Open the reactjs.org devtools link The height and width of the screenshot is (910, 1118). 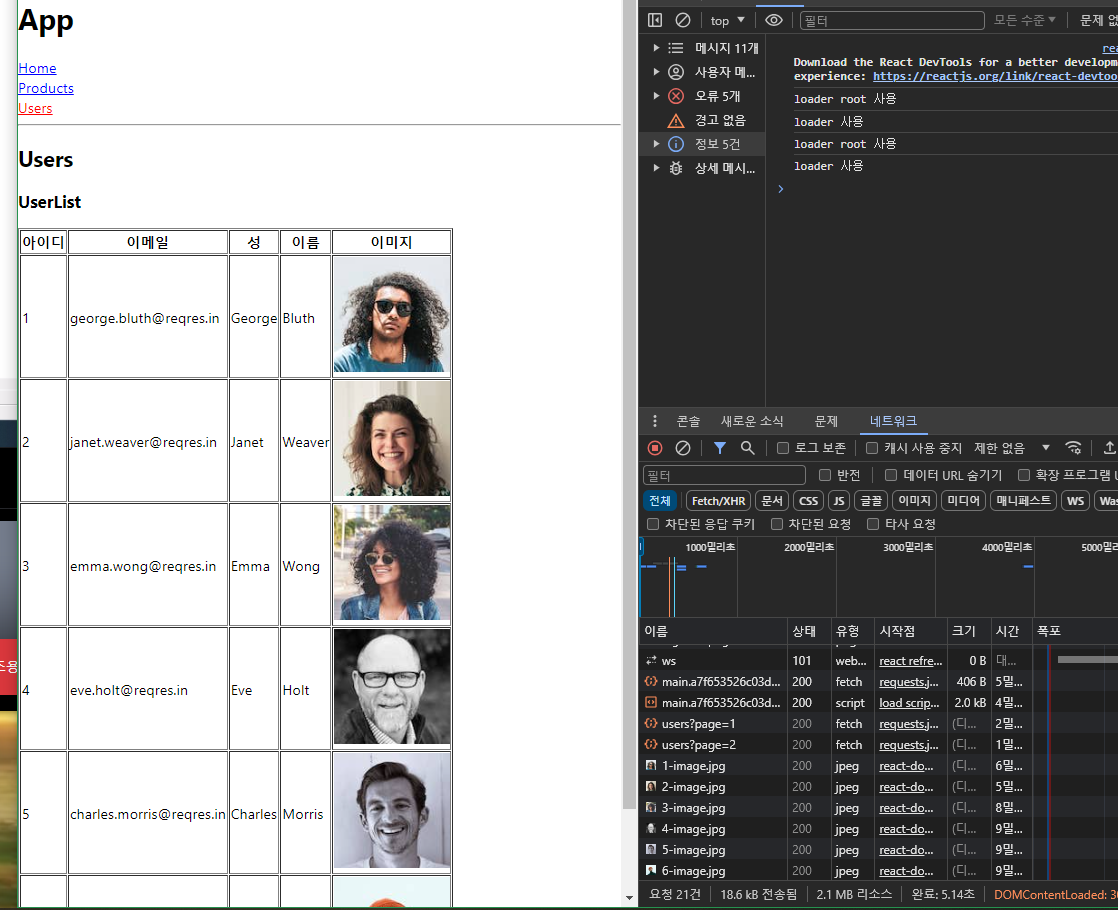[x=995, y=76]
